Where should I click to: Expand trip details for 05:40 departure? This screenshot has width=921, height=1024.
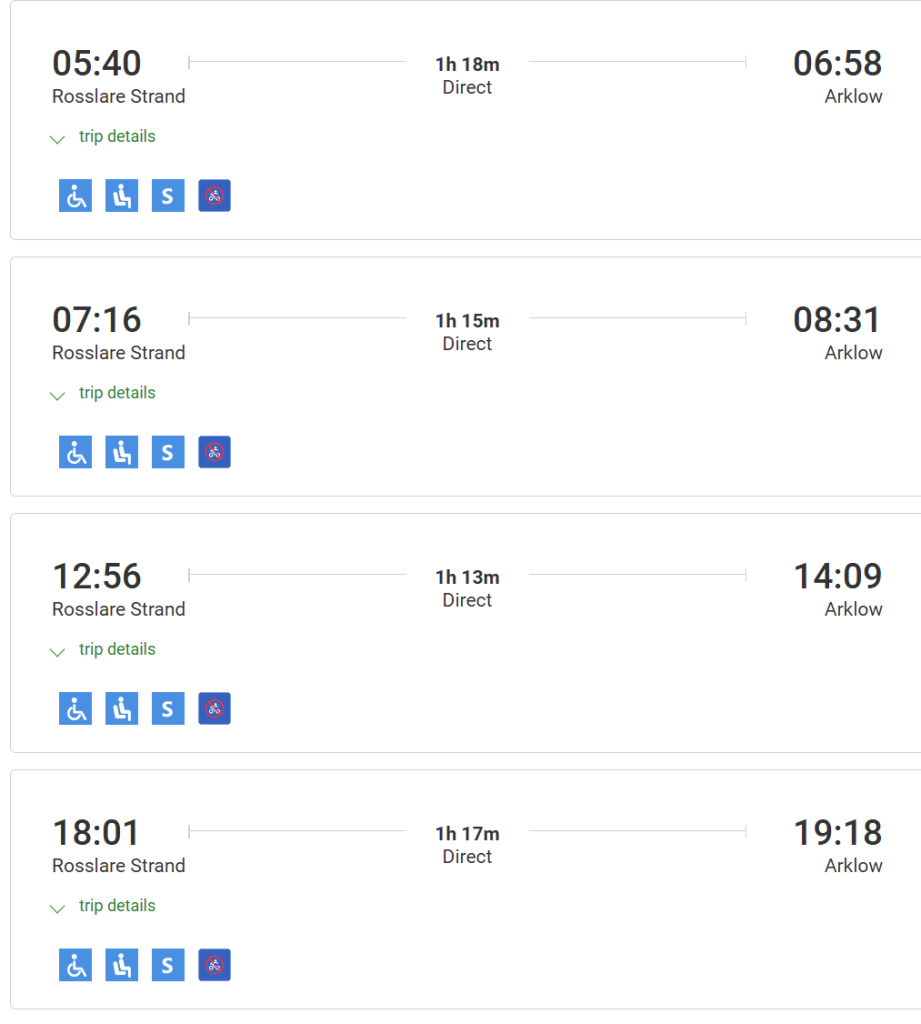[x=117, y=136]
